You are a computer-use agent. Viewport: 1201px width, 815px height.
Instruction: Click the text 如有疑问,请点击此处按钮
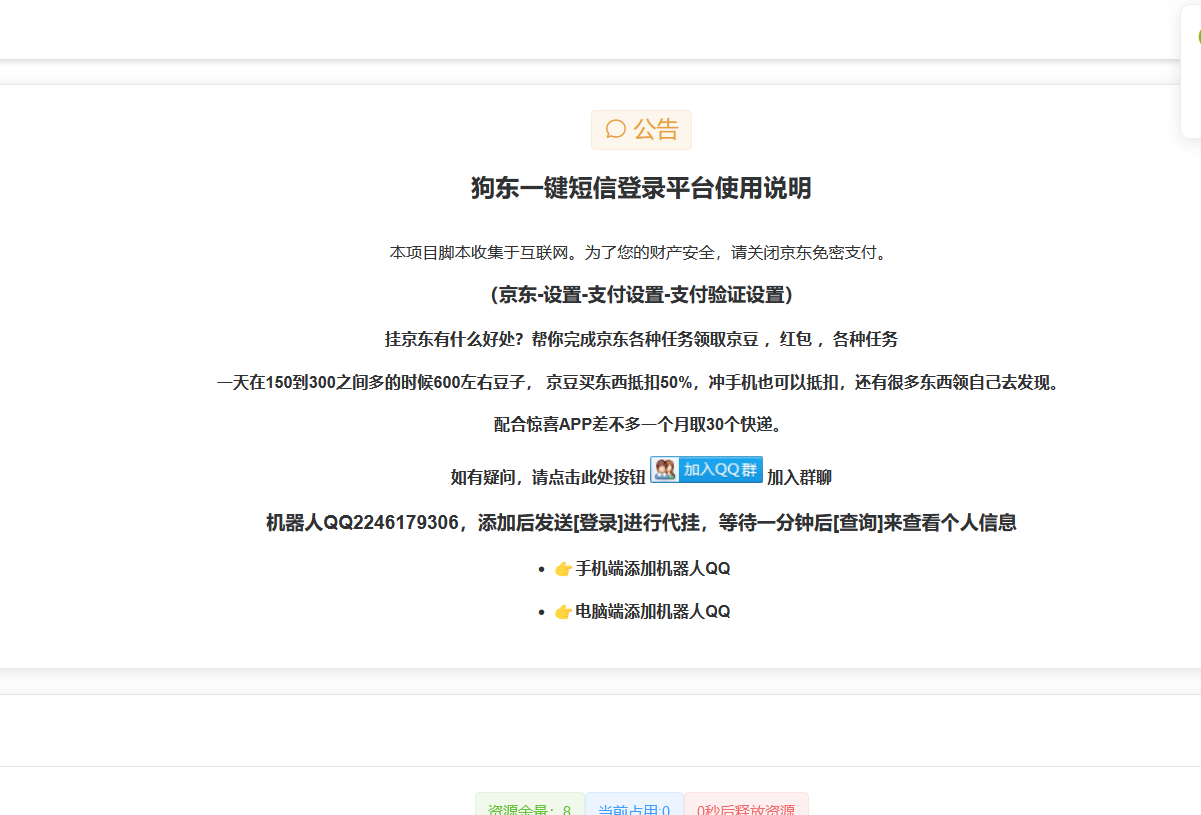coord(548,478)
